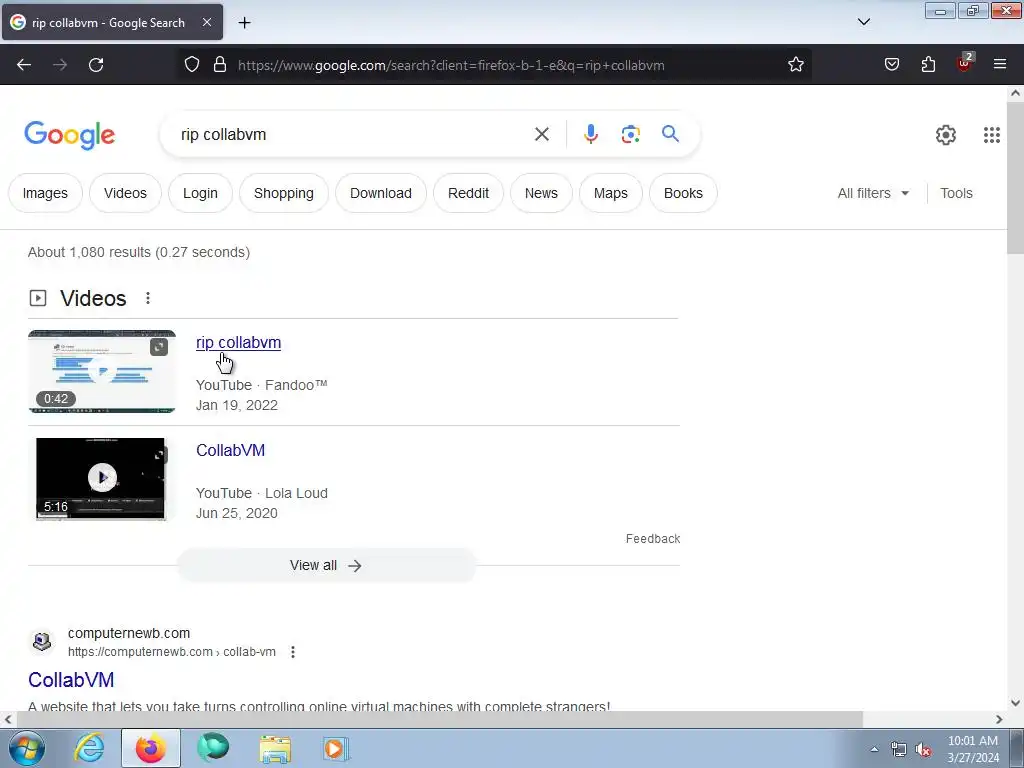Clear the search box with the X icon

541,135
